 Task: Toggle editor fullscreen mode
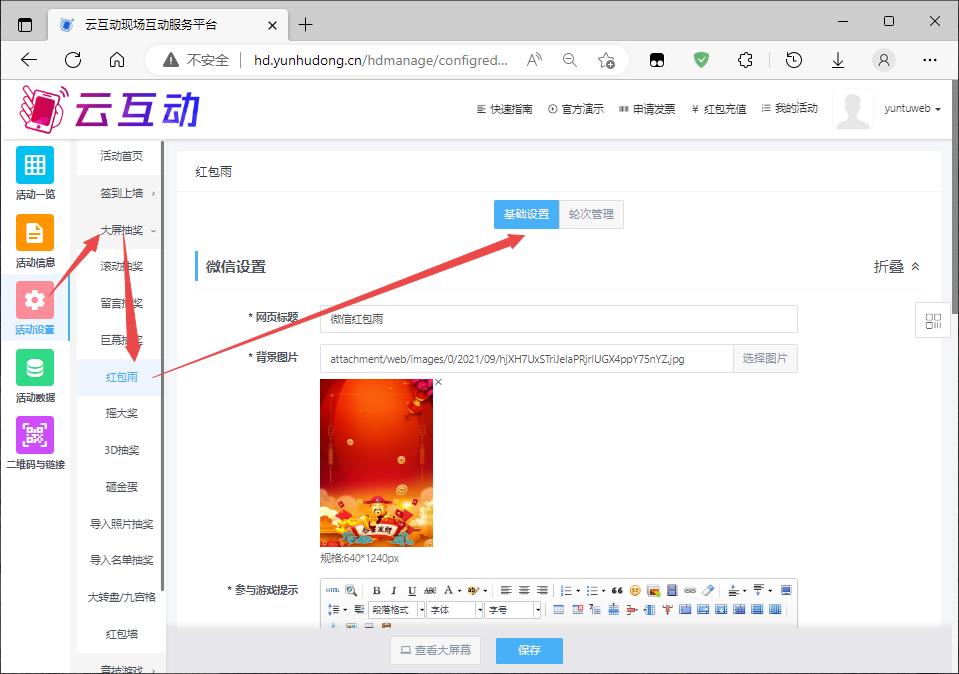(786, 590)
